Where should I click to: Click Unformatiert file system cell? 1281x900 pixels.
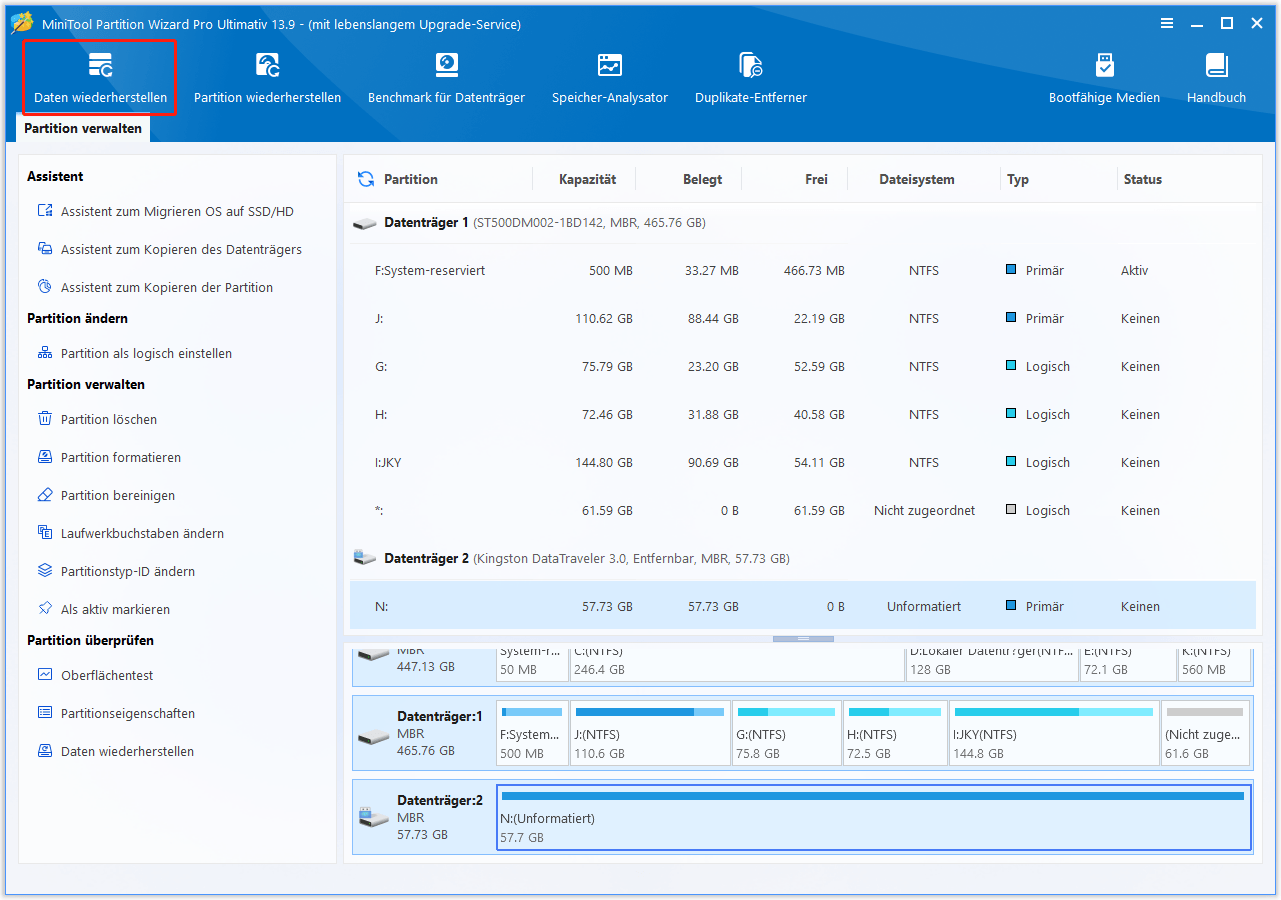924,607
